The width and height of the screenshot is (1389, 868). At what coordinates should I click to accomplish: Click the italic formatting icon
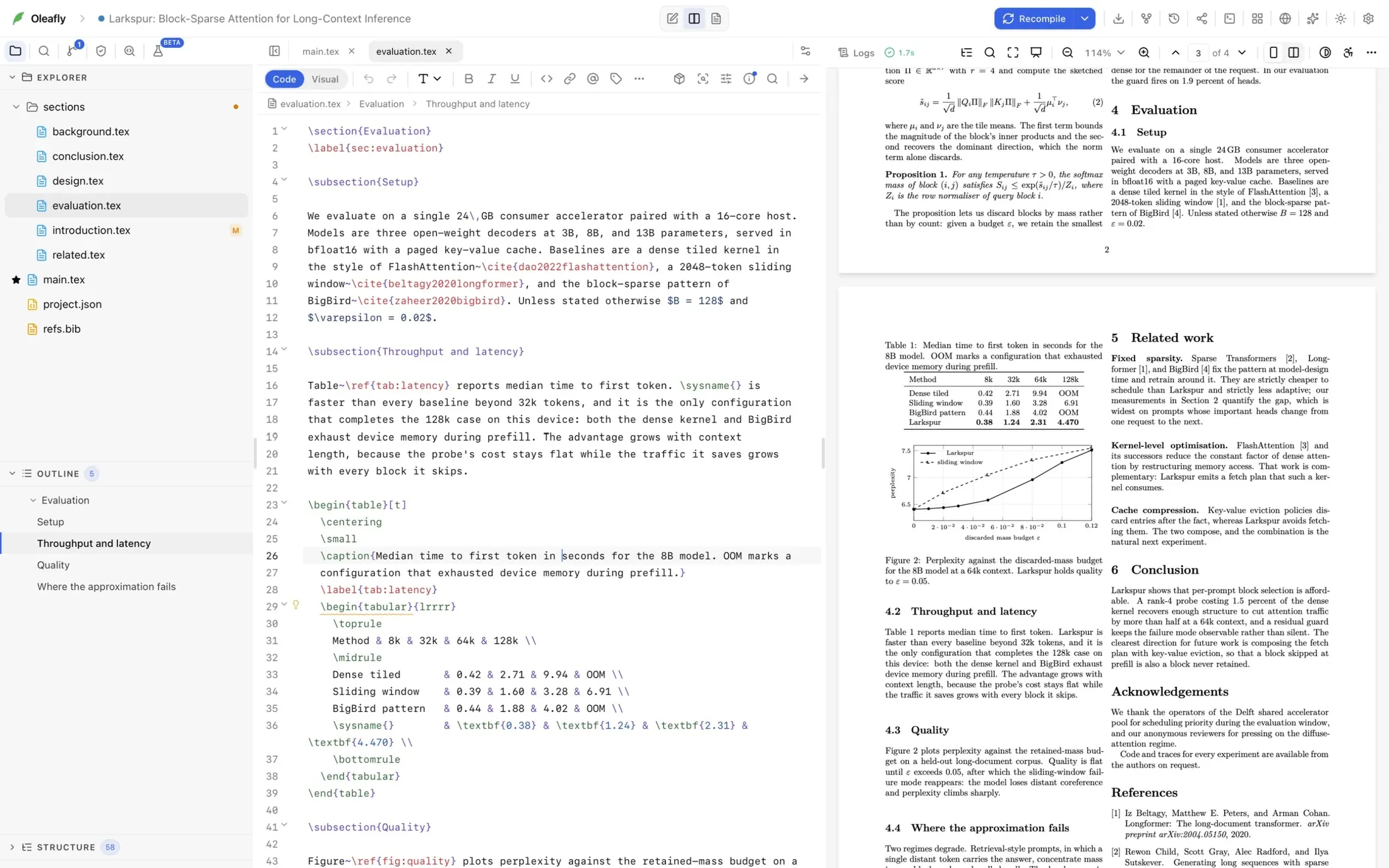[x=491, y=79]
